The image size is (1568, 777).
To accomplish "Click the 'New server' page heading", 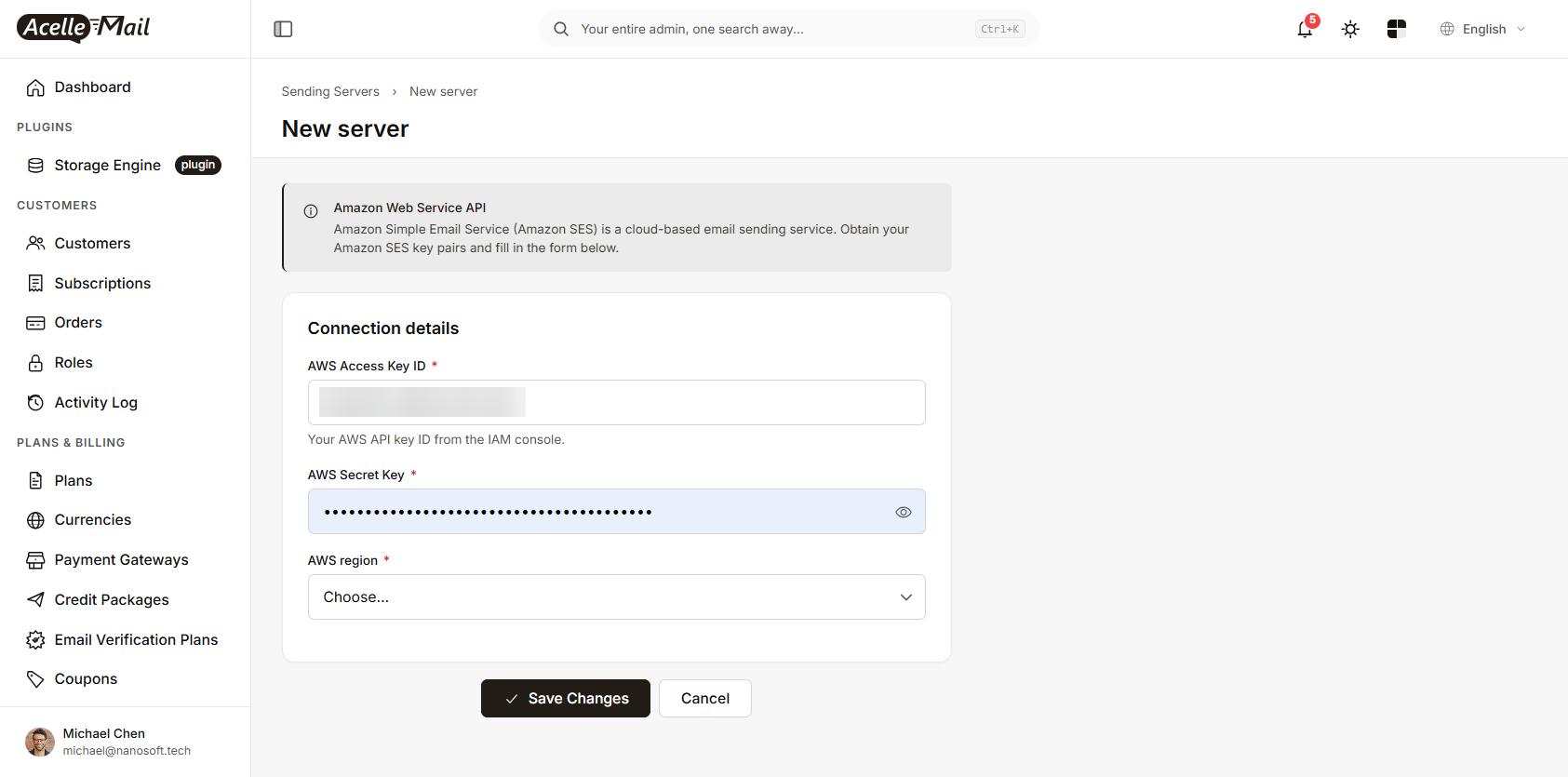I will coord(345,128).
